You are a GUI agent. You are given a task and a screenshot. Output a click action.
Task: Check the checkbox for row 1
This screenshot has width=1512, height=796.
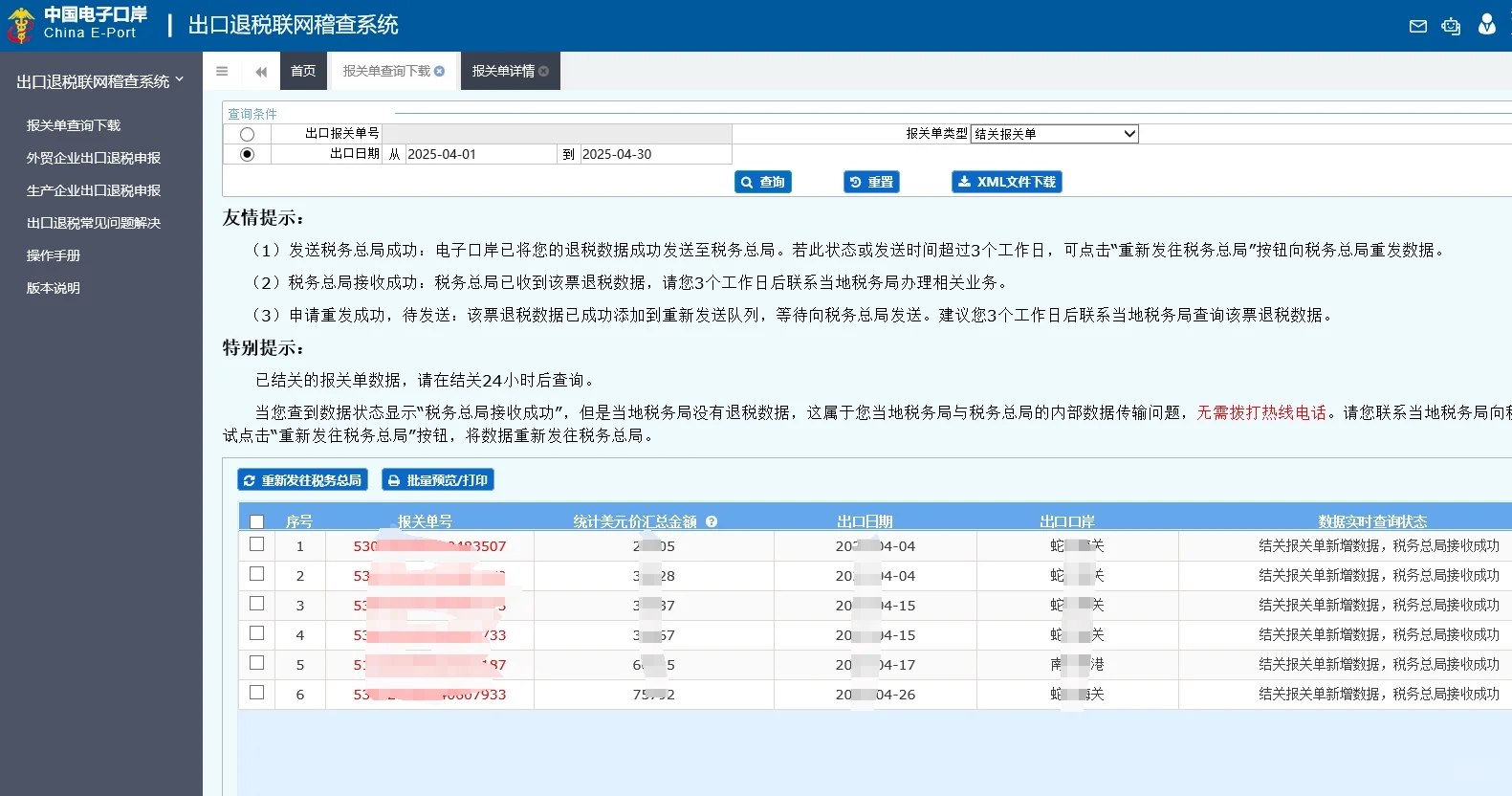point(256,544)
